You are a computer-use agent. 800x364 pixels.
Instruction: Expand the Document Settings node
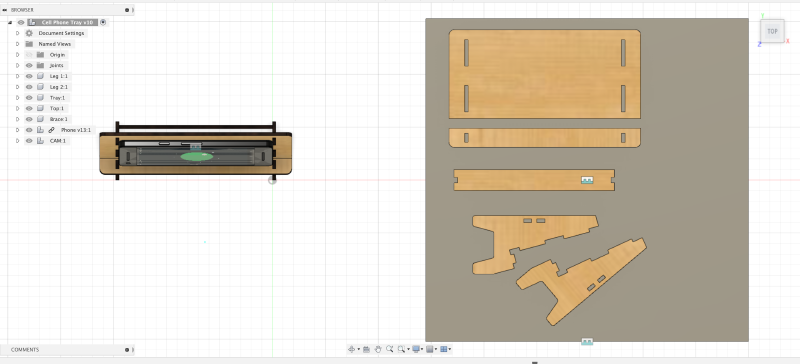(x=17, y=33)
